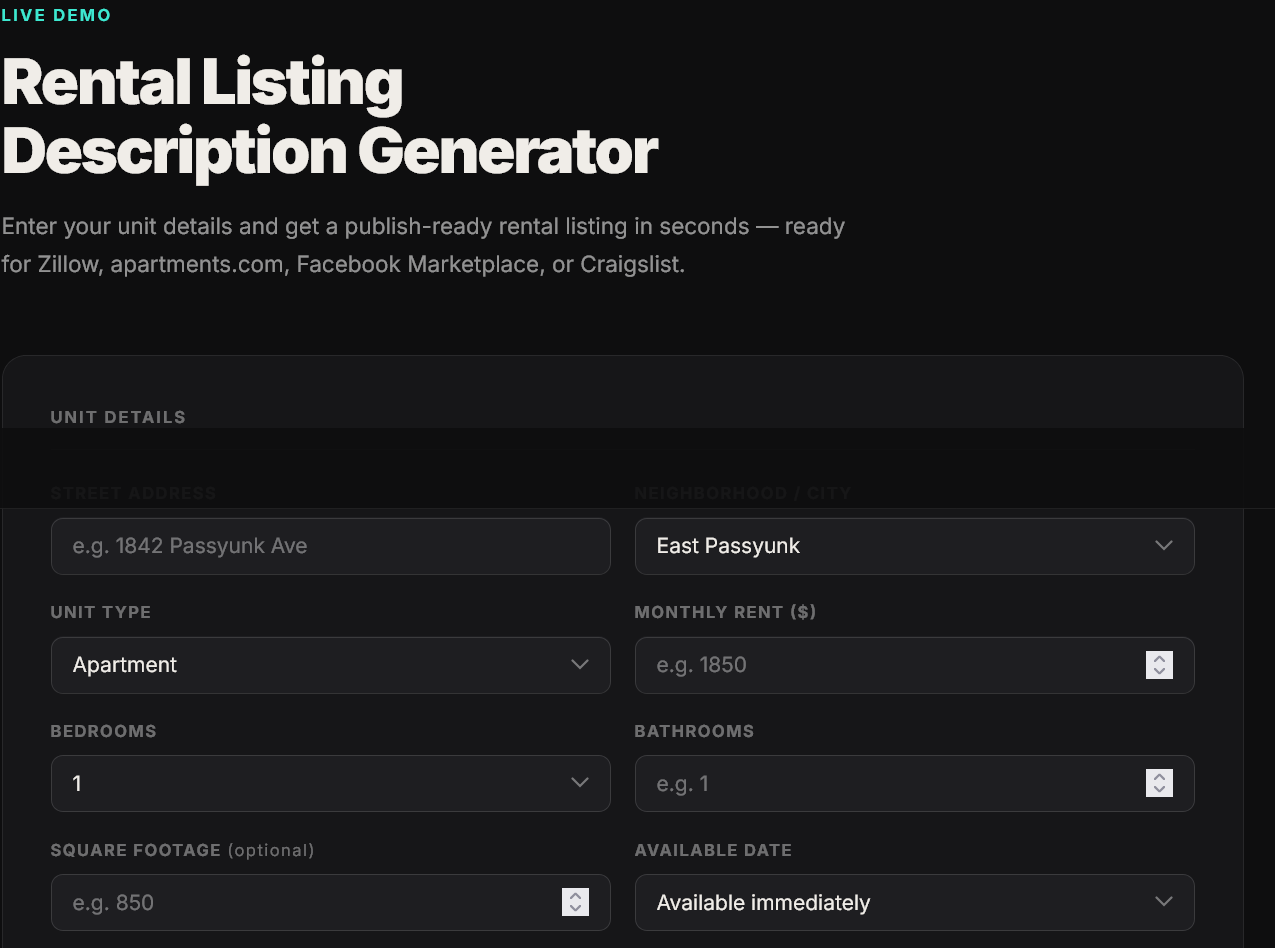This screenshot has width=1275, height=948.
Task: Click the Monthly Rent increment arrow
Action: (1159, 659)
